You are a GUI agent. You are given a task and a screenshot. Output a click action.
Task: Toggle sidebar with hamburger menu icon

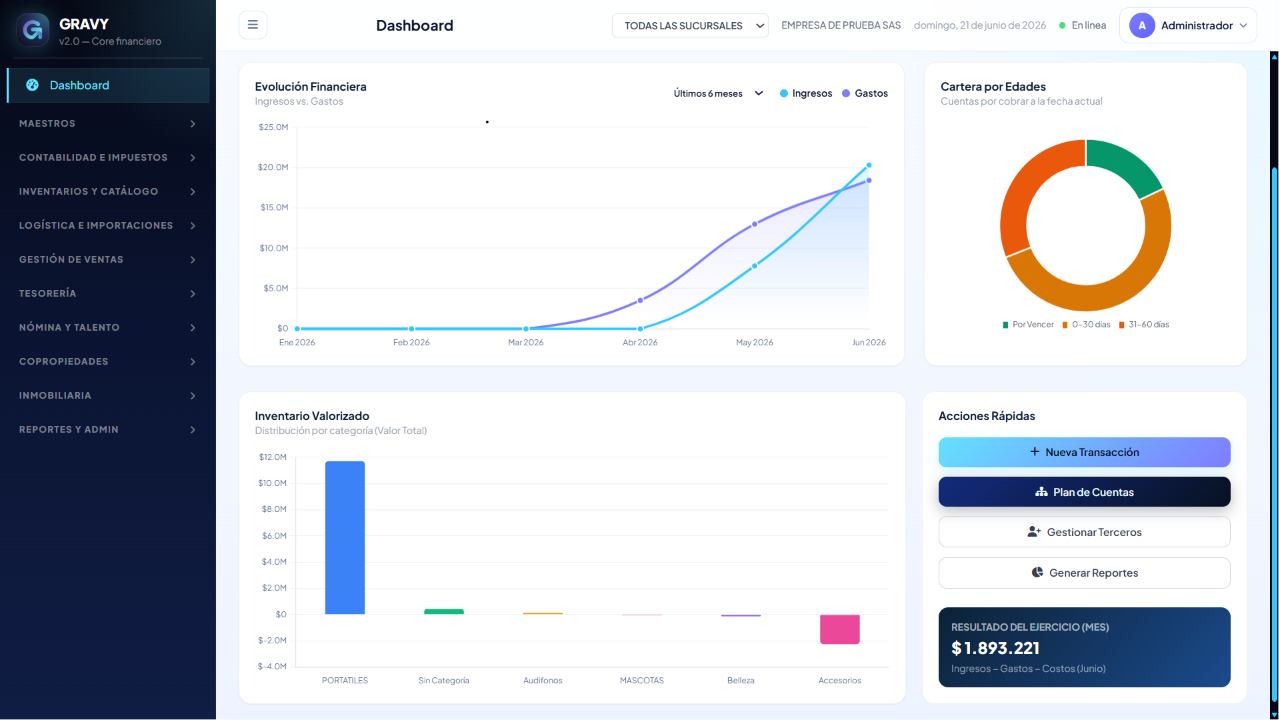point(253,25)
